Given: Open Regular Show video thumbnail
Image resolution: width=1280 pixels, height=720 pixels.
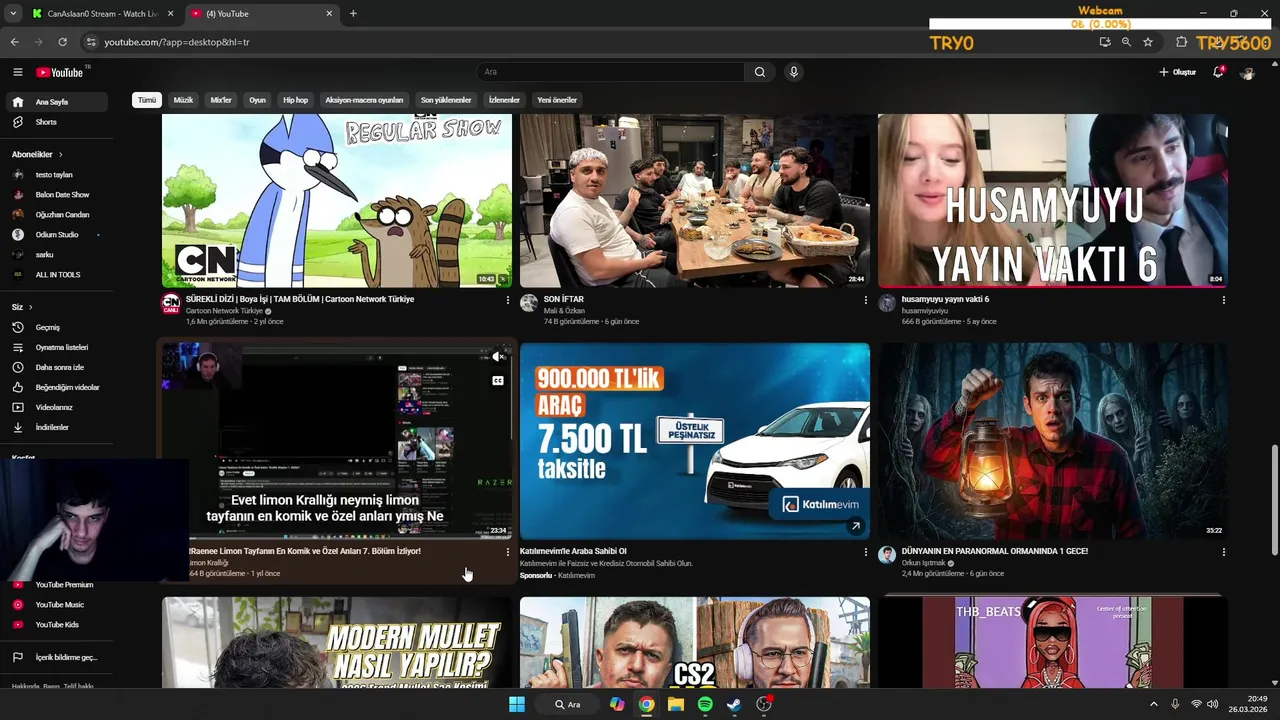Looking at the screenshot, I should [337, 200].
